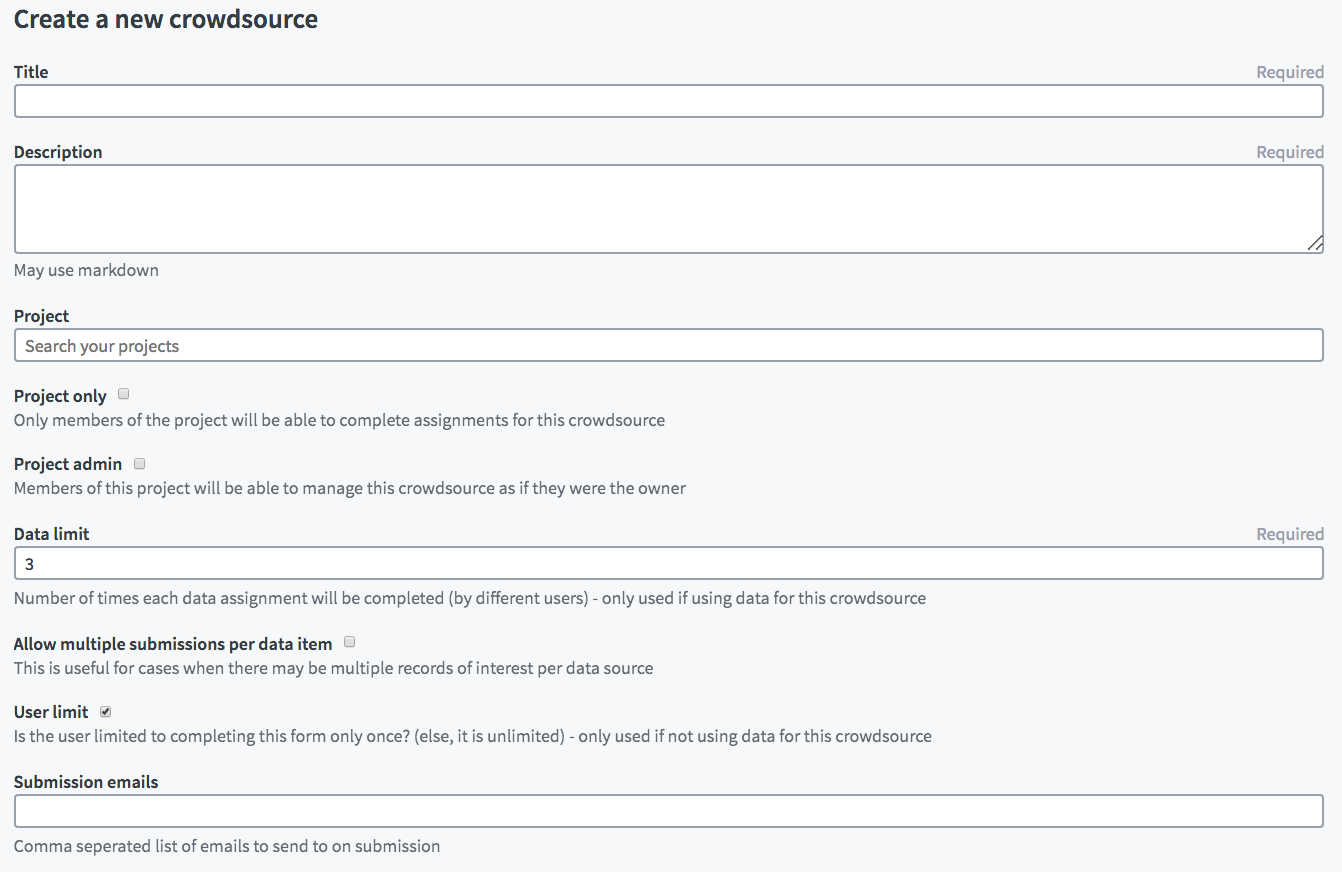Uncheck the User limit checkbox
This screenshot has width=1342, height=872.
pos(106,711)
